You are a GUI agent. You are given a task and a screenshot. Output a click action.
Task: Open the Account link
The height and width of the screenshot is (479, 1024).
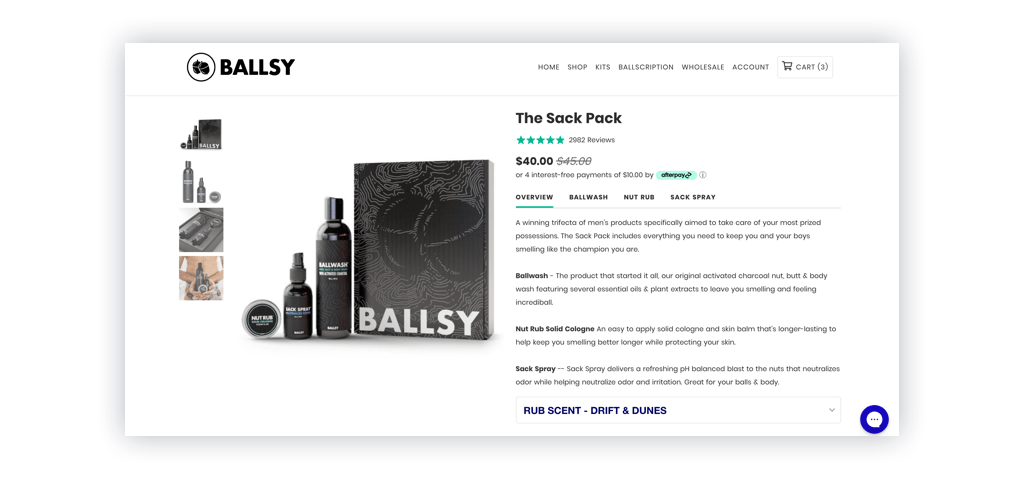click(750, 67)
